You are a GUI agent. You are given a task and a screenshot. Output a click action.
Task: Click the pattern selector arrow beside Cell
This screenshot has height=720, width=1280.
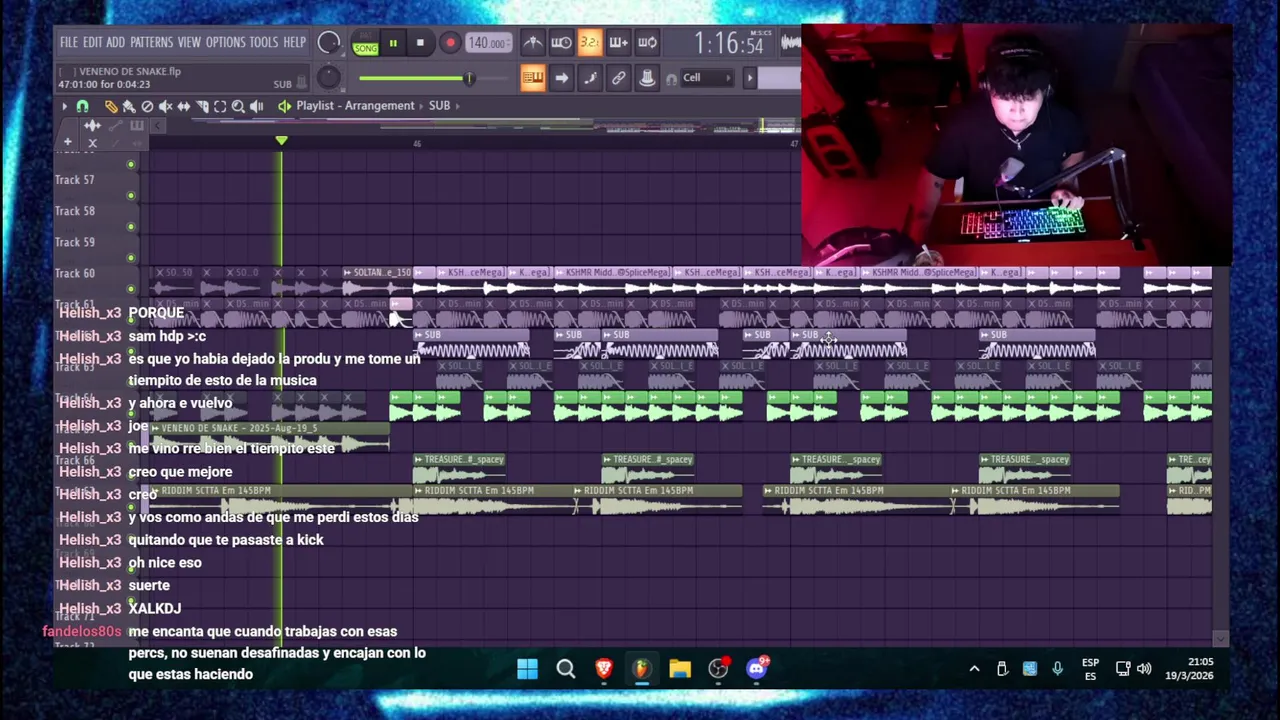tap(749, 78)
